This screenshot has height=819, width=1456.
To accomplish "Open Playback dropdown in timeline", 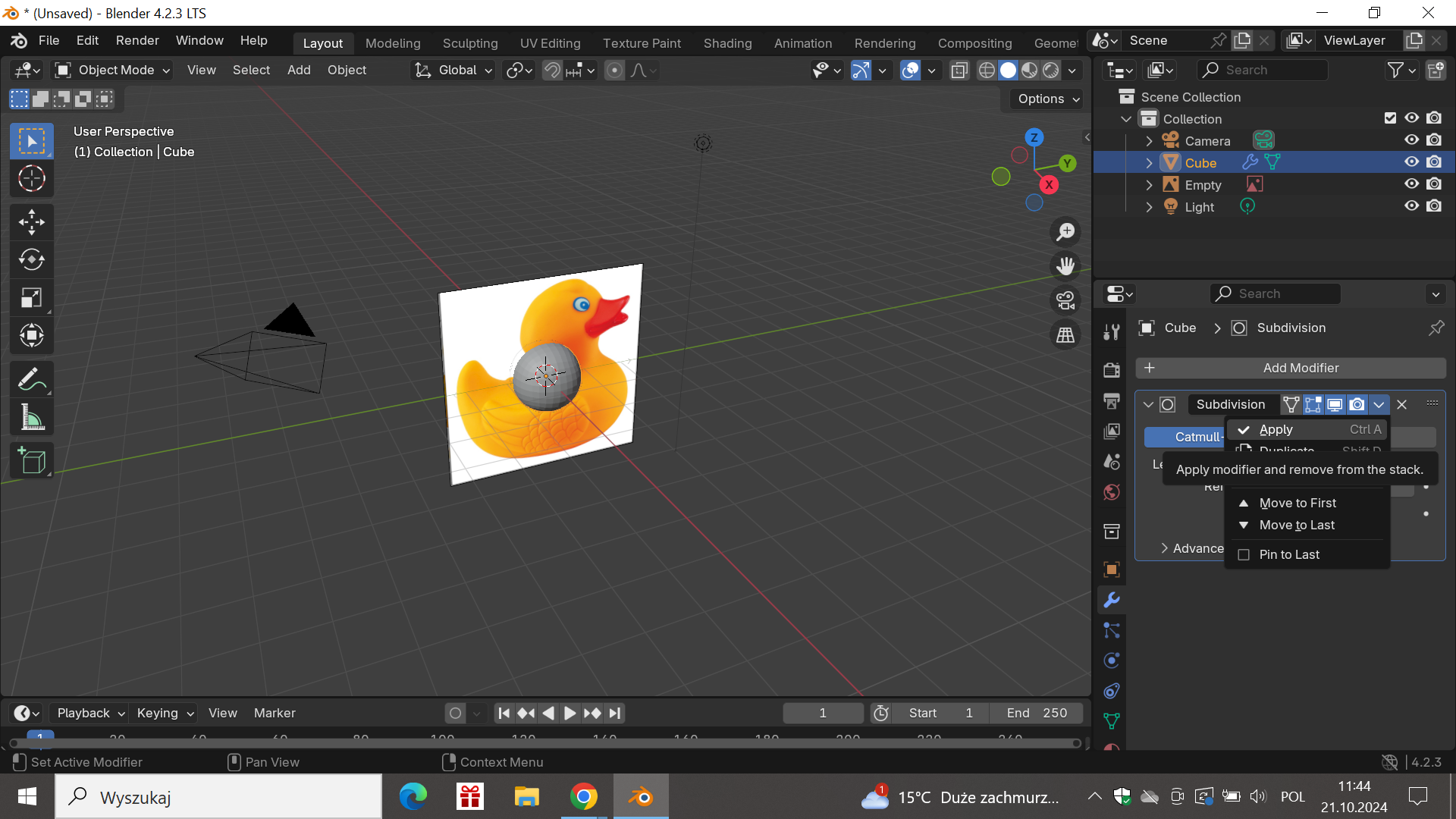I will click(90, 714).
